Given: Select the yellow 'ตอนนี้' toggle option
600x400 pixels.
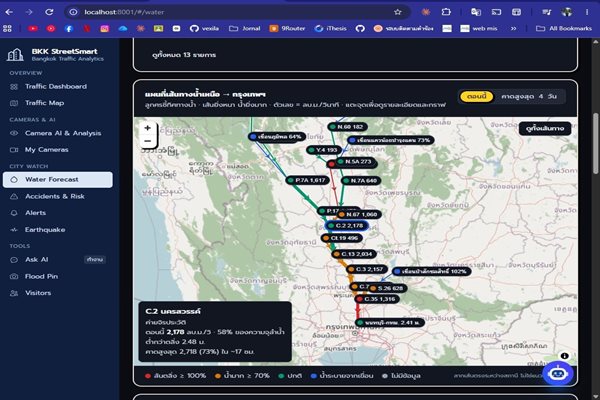Looking at the screenshot, I should (476, 96).
